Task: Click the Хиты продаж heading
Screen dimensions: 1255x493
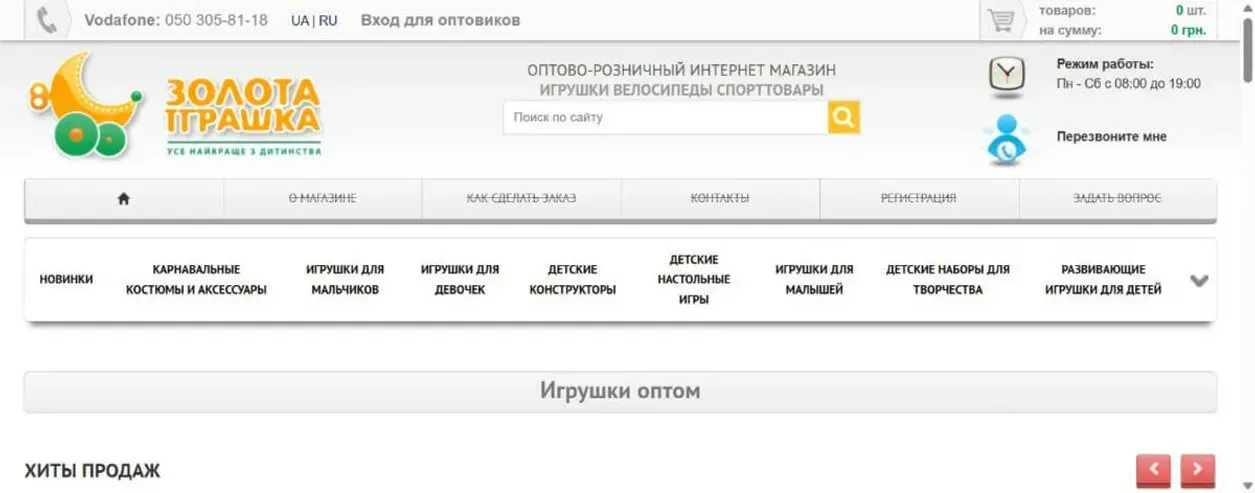Action: coord(92,470)
